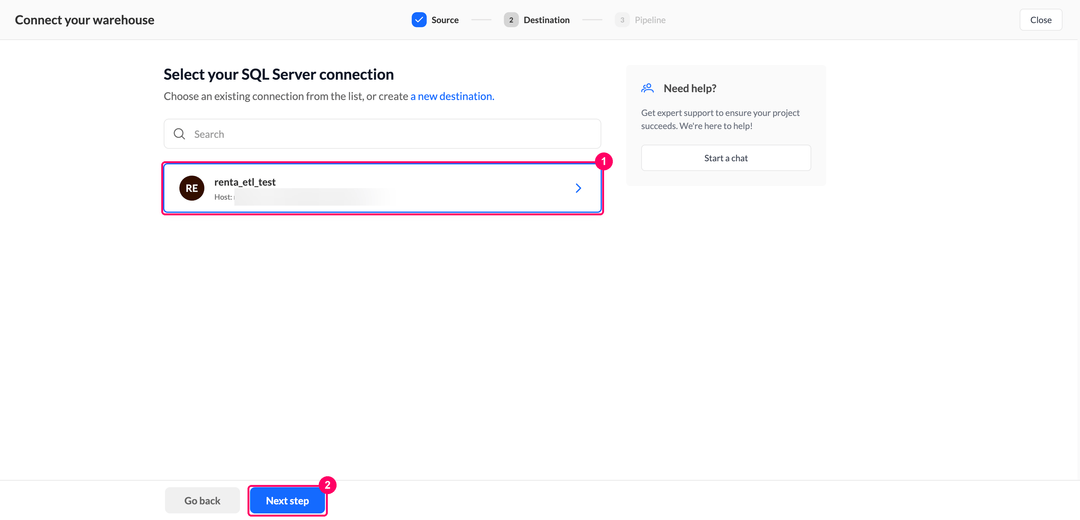The width and height of the screenshot is (1080, 520).
Task: Start a chat with support
Action: (x=726, y=158)
